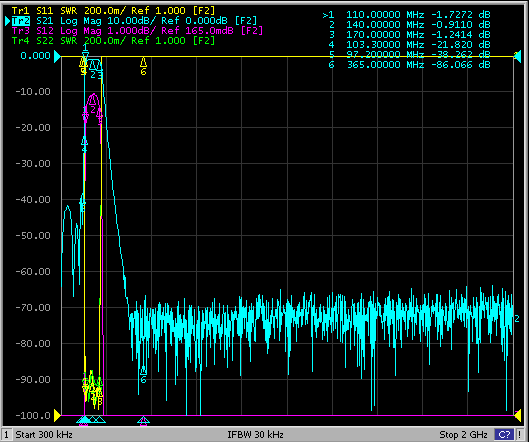This screenshot has width=529, height=442.
Task: Click the cyan triangle at top right edge
Action: [x=517, y=56]
